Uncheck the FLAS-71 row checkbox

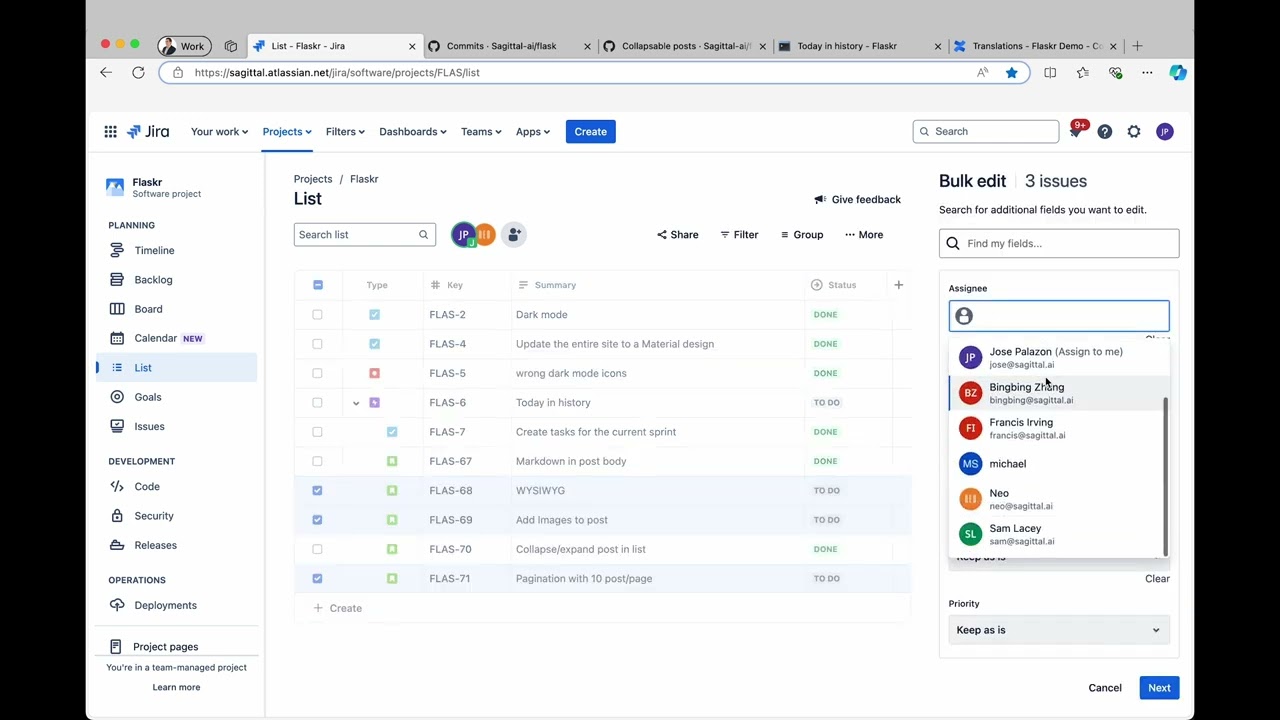[x=317, y=578]
